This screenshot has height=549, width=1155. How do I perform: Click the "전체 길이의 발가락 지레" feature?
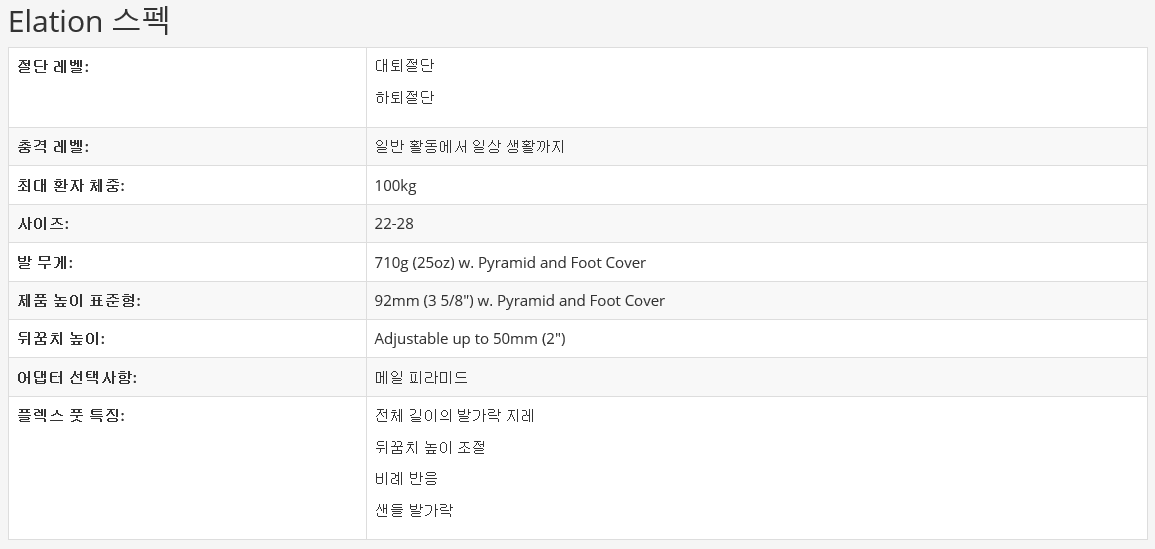pyautogui.click(x=454, y=416)
